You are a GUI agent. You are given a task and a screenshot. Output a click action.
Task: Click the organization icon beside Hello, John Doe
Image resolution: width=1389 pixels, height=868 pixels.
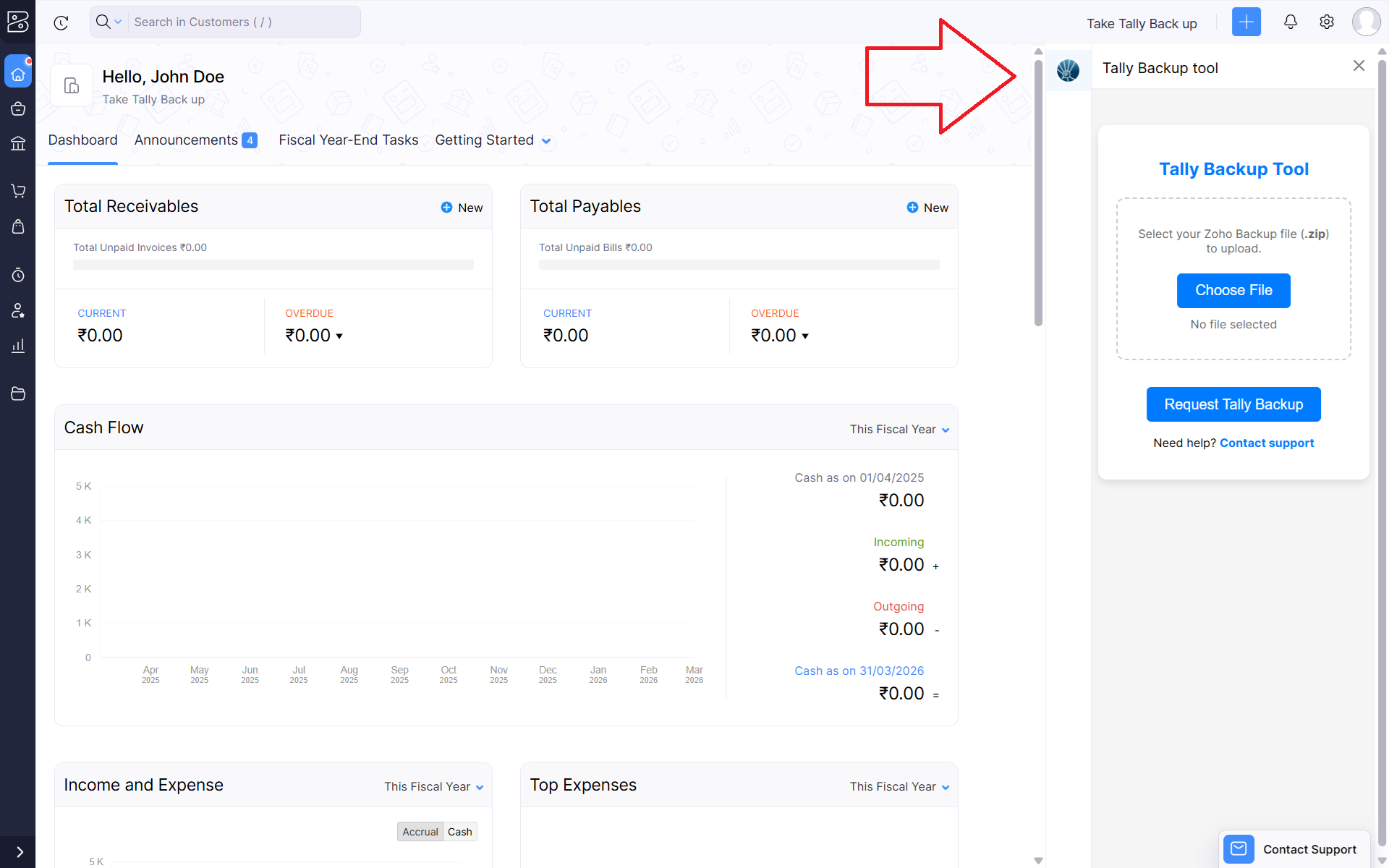click(72, 85)
